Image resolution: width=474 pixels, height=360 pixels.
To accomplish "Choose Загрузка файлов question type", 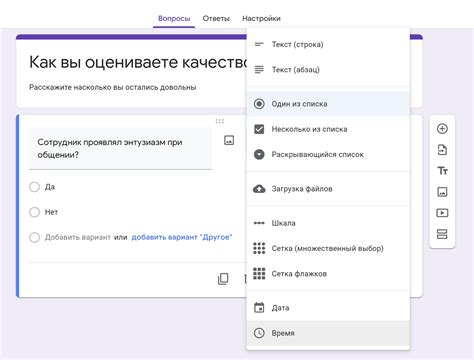I will click(328, 189).
